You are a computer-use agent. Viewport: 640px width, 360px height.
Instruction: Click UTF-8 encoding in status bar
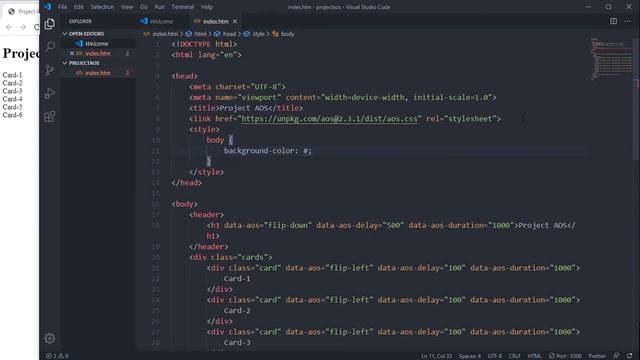[x=495, y=356]
